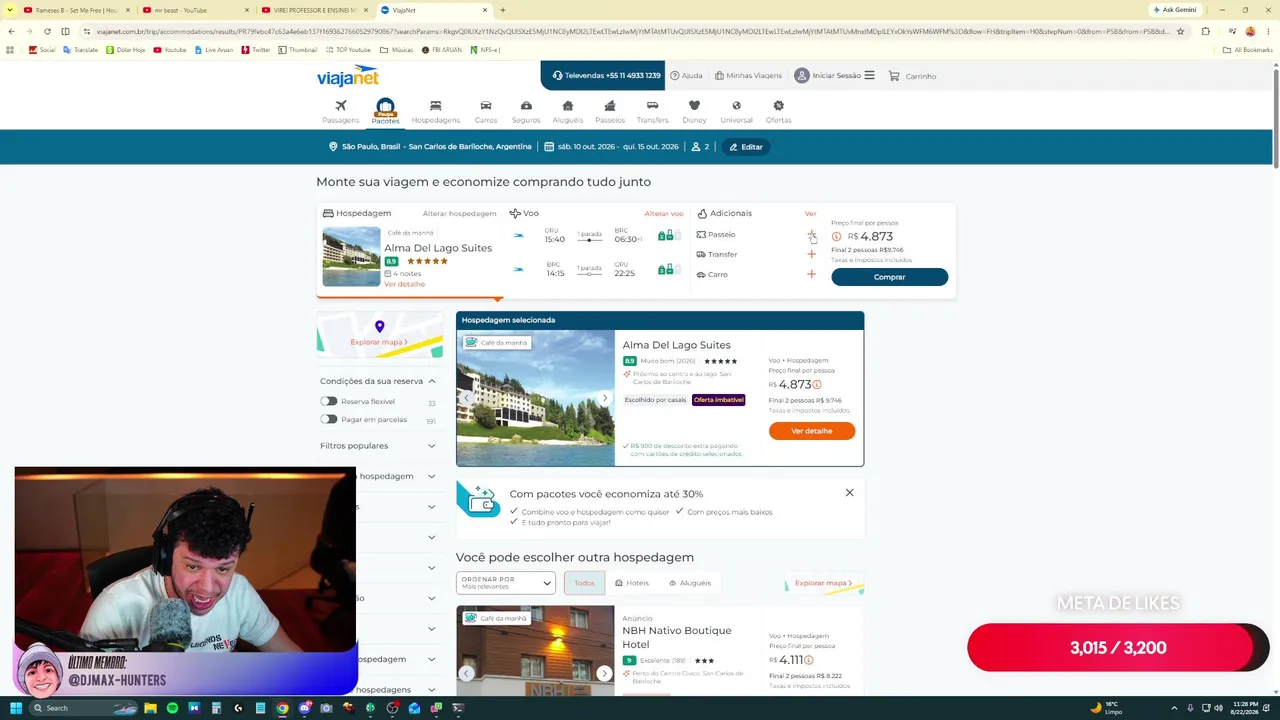Viewport: 1280px width, 720px height.
Task: Click the orange Ver detalhe button
Action: [812, 431]
